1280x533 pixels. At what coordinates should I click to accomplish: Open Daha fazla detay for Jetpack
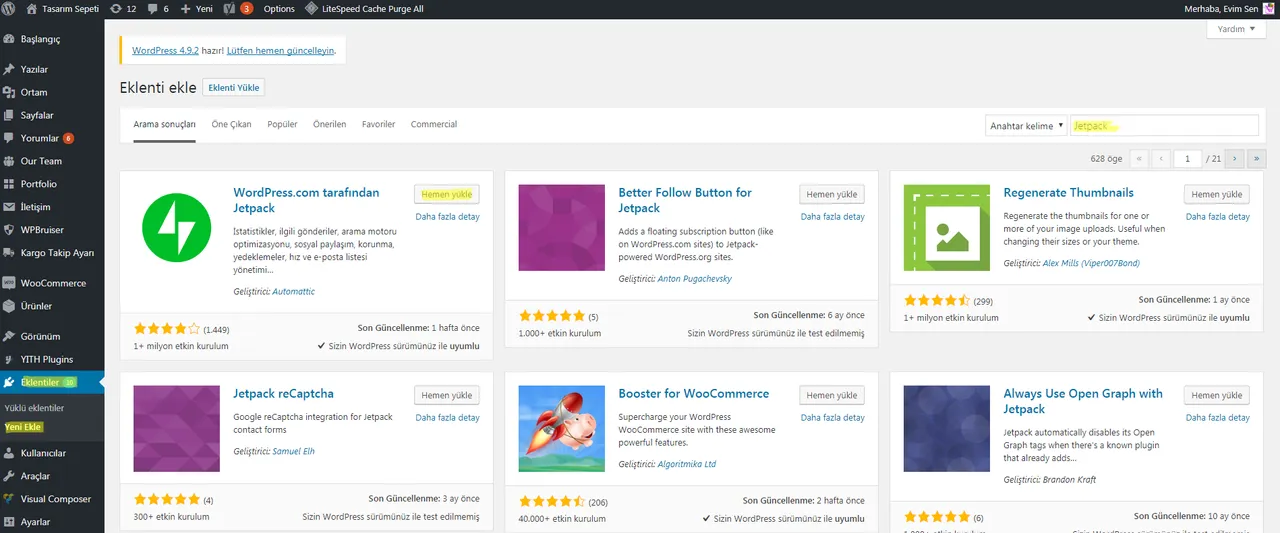point(447,216)
